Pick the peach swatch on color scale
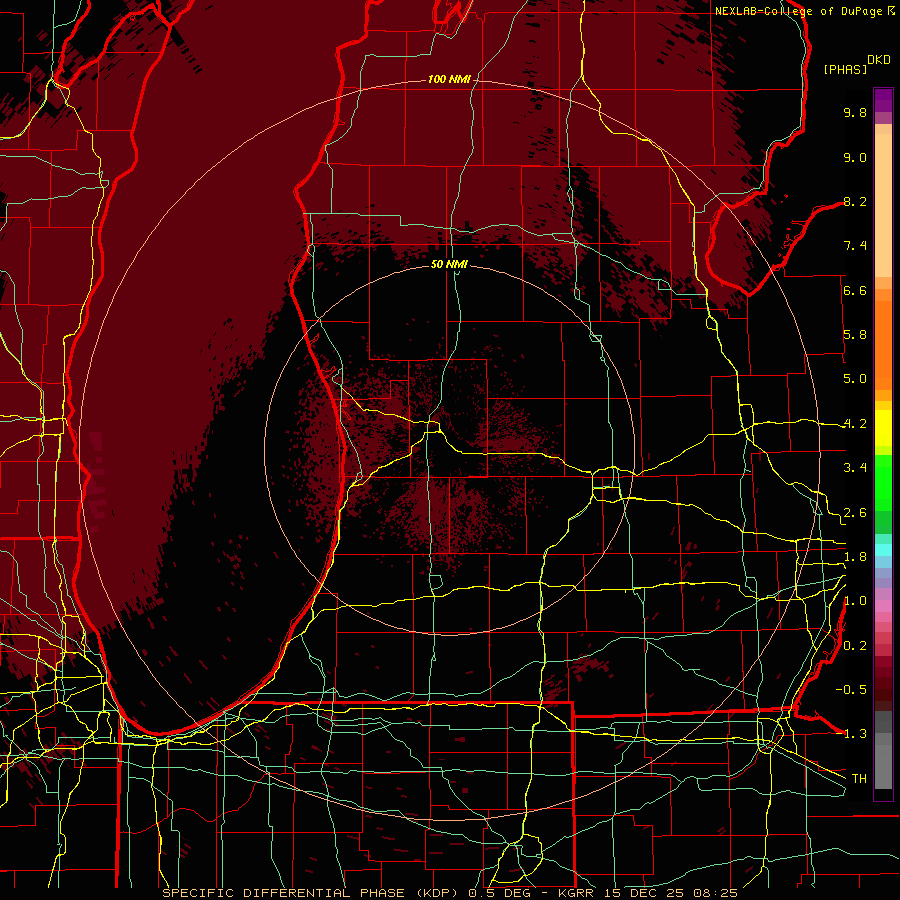This screenshot has width=900, height=900. [883, 207]
